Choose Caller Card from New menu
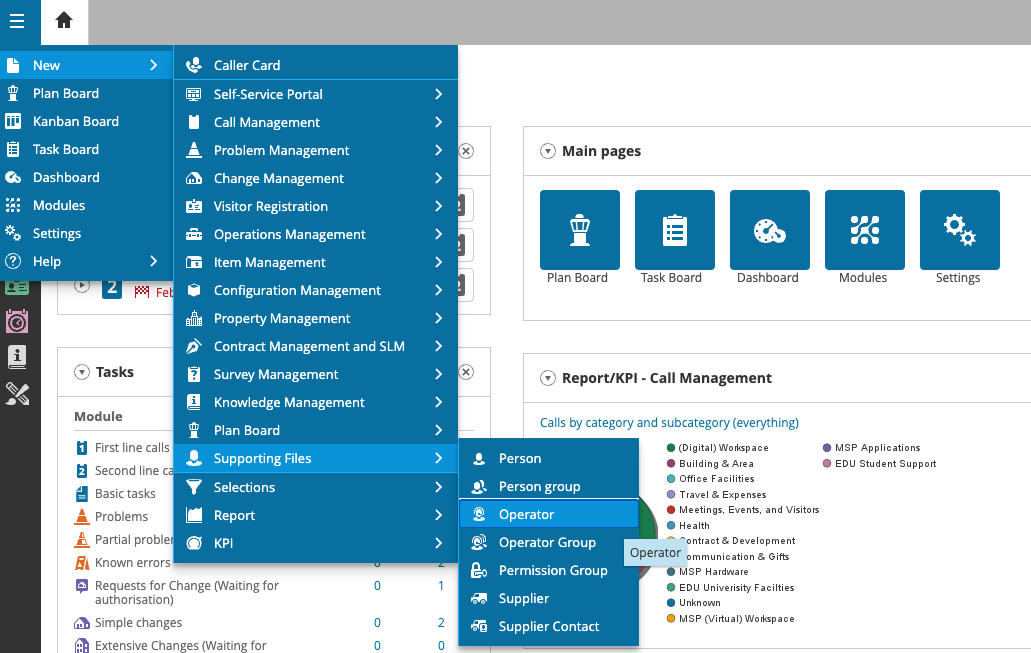Screen dimensions: 1031x653 [247, 65]
